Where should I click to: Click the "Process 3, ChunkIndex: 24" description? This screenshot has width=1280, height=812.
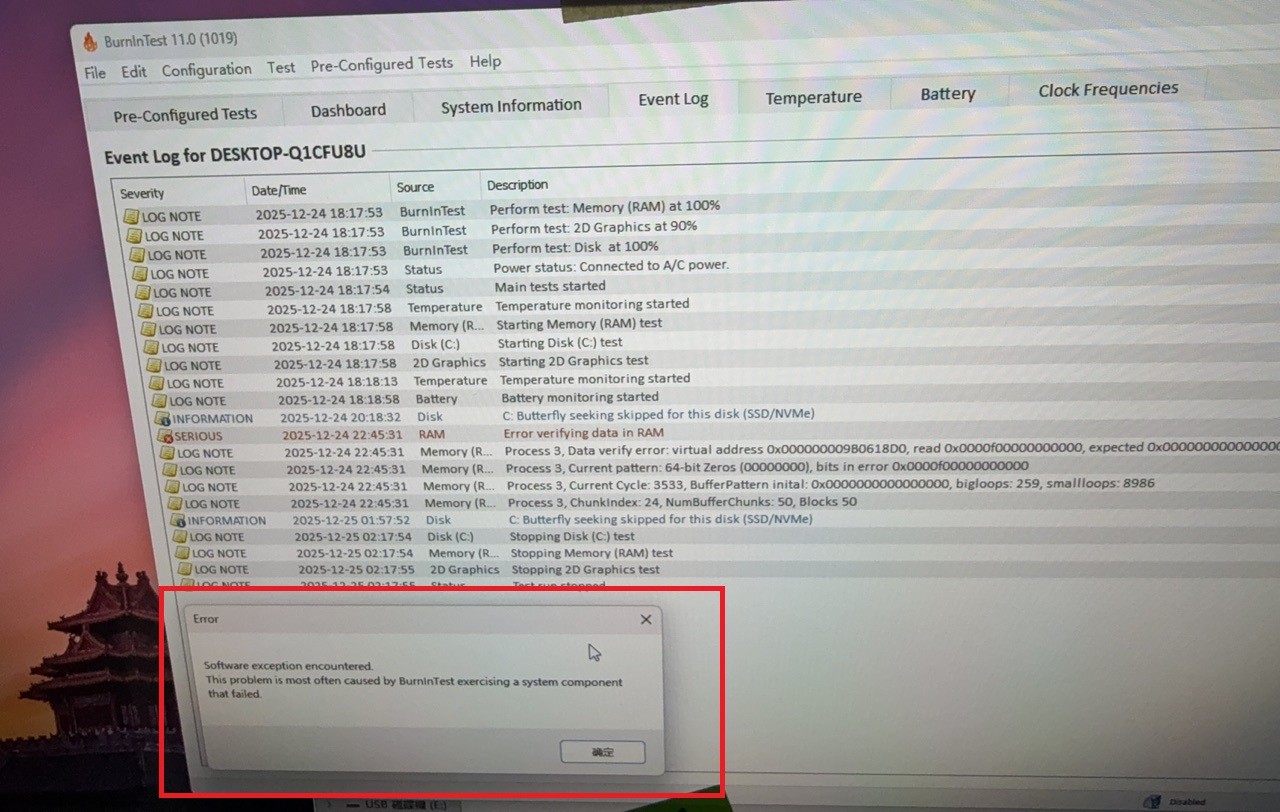(683, 502)
